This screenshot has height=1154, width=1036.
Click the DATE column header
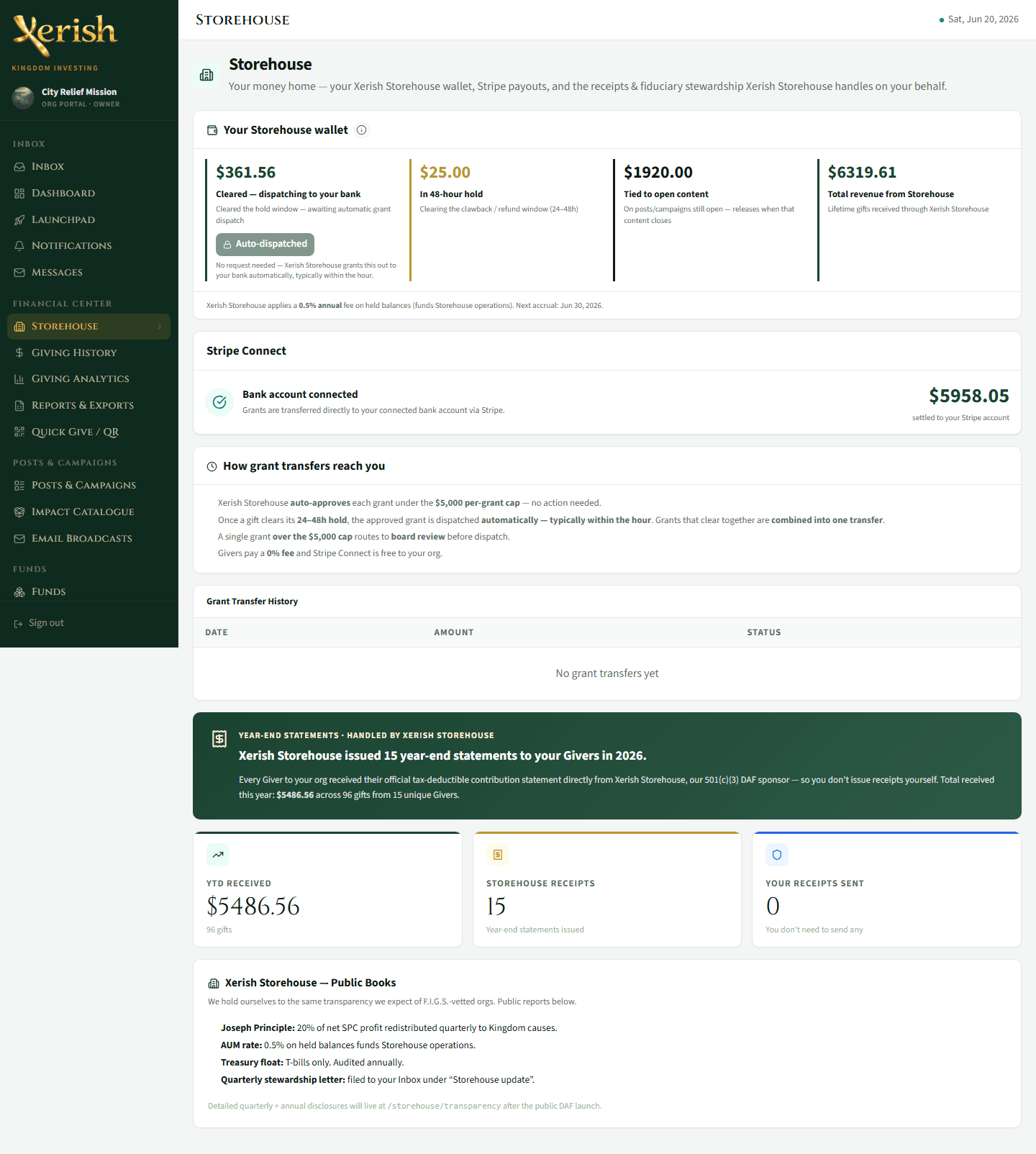(217, 633)
